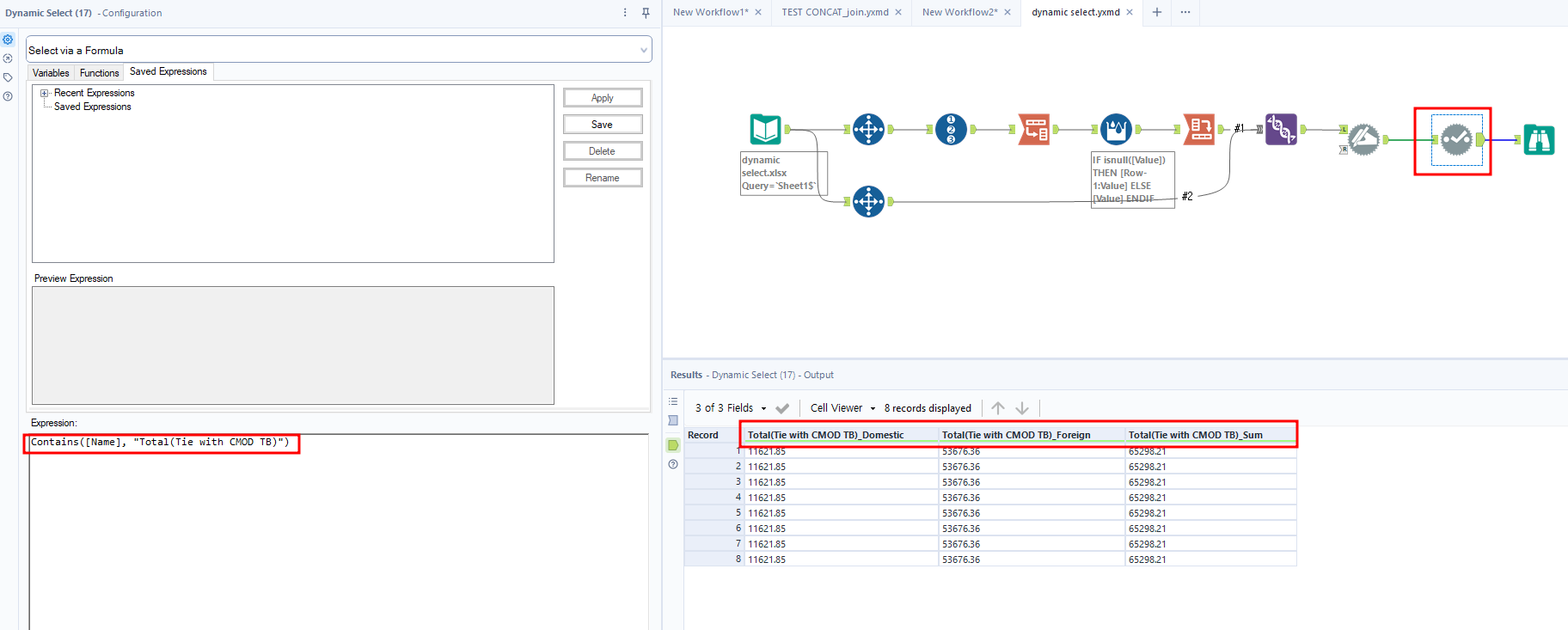Open the Browse tool with binoculars icon

(1539, 139)
